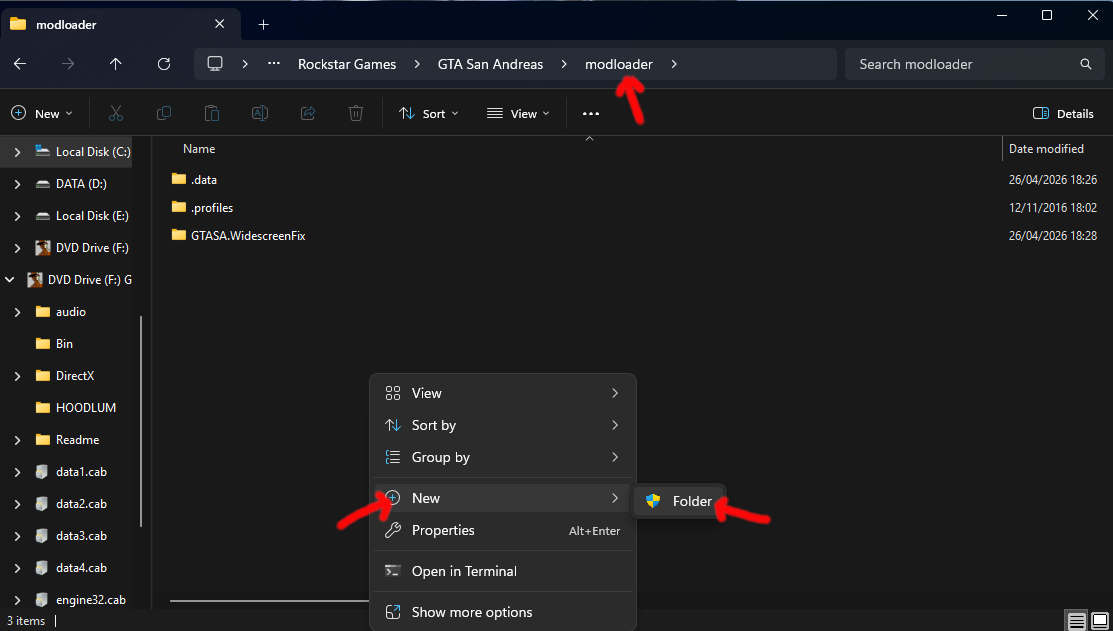The image size is (1113, 631).
Task: Select Open in Terminal
Action: click(x=503, y=571)
